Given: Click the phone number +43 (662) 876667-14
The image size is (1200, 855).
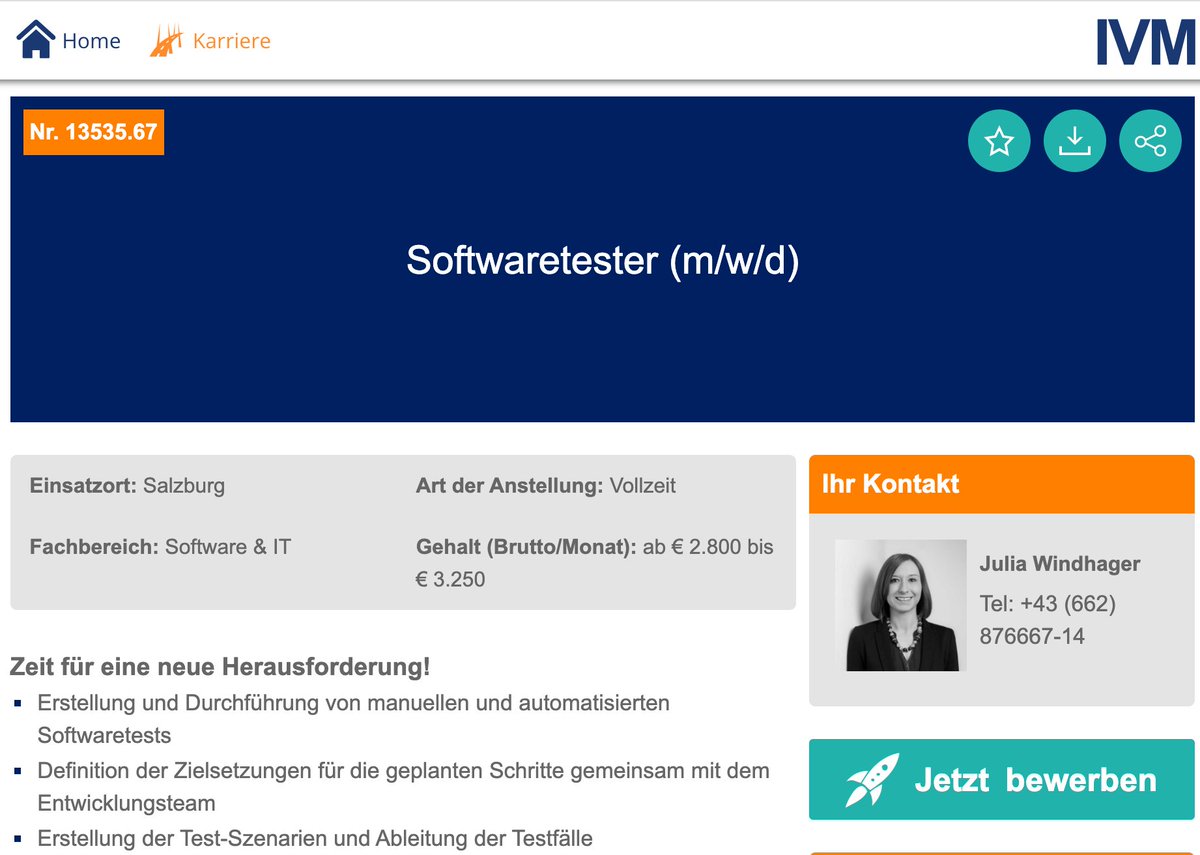Looking at the screenshot, I should [x=1048, y=620].
